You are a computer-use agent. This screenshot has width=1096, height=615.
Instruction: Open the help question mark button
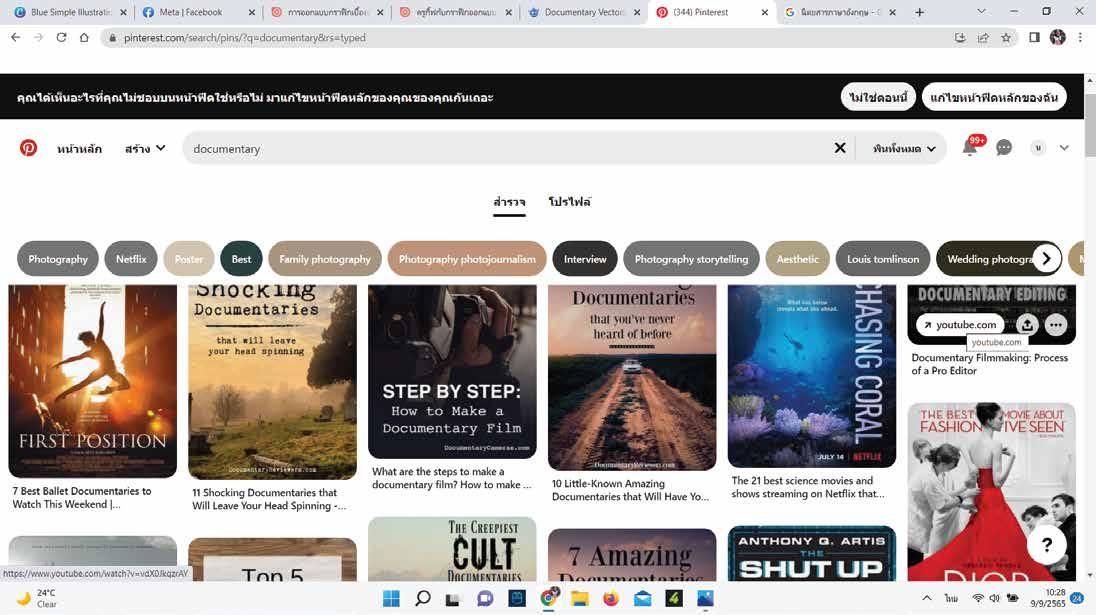(1046, 544)
